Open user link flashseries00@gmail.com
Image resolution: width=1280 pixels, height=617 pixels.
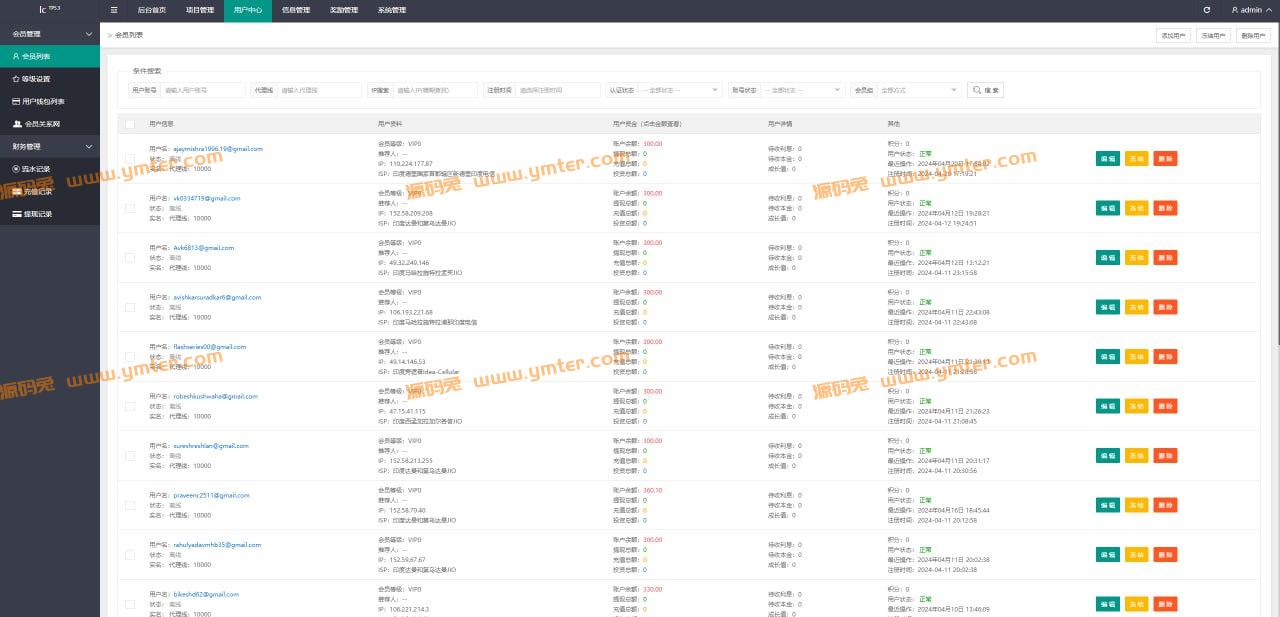[209, 347]
